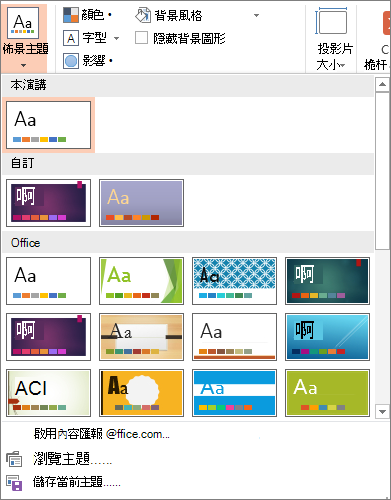Screen dimensions: 391x500
Task: Choose the purple 啊 theme under 自訂
Action: (48, 203)
